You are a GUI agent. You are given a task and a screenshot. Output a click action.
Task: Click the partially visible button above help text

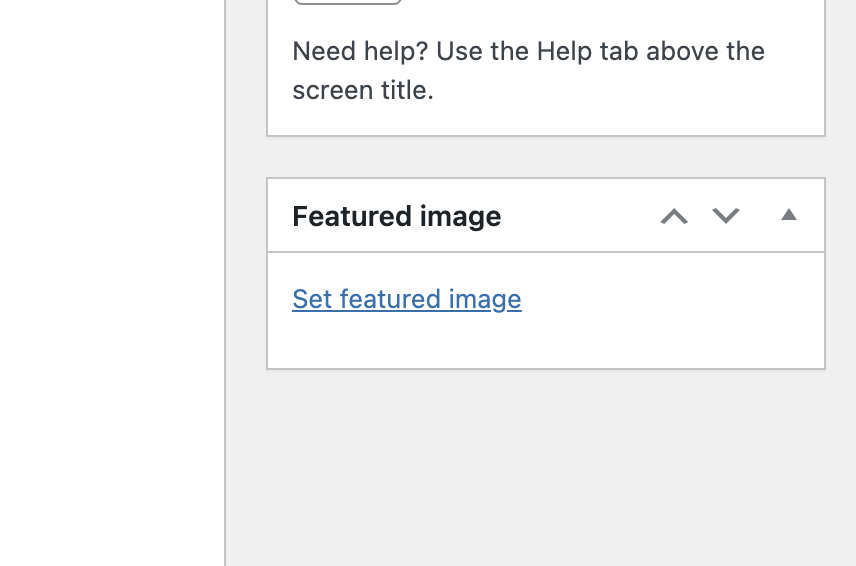click(348, 2)
